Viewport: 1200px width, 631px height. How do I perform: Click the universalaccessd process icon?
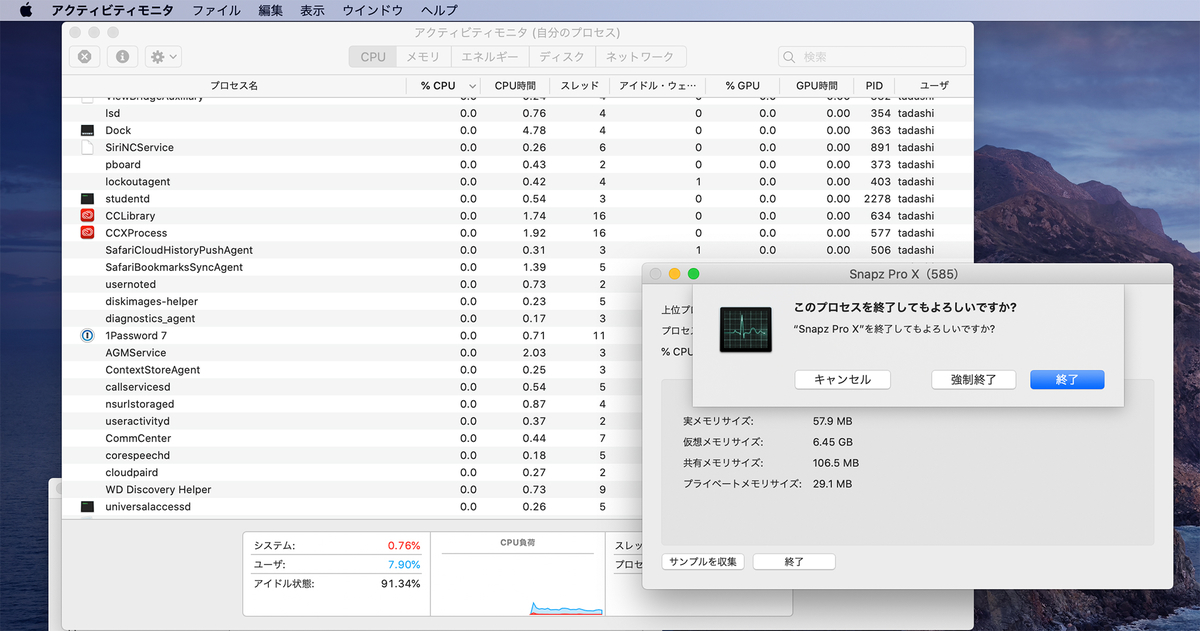[87, 507]
